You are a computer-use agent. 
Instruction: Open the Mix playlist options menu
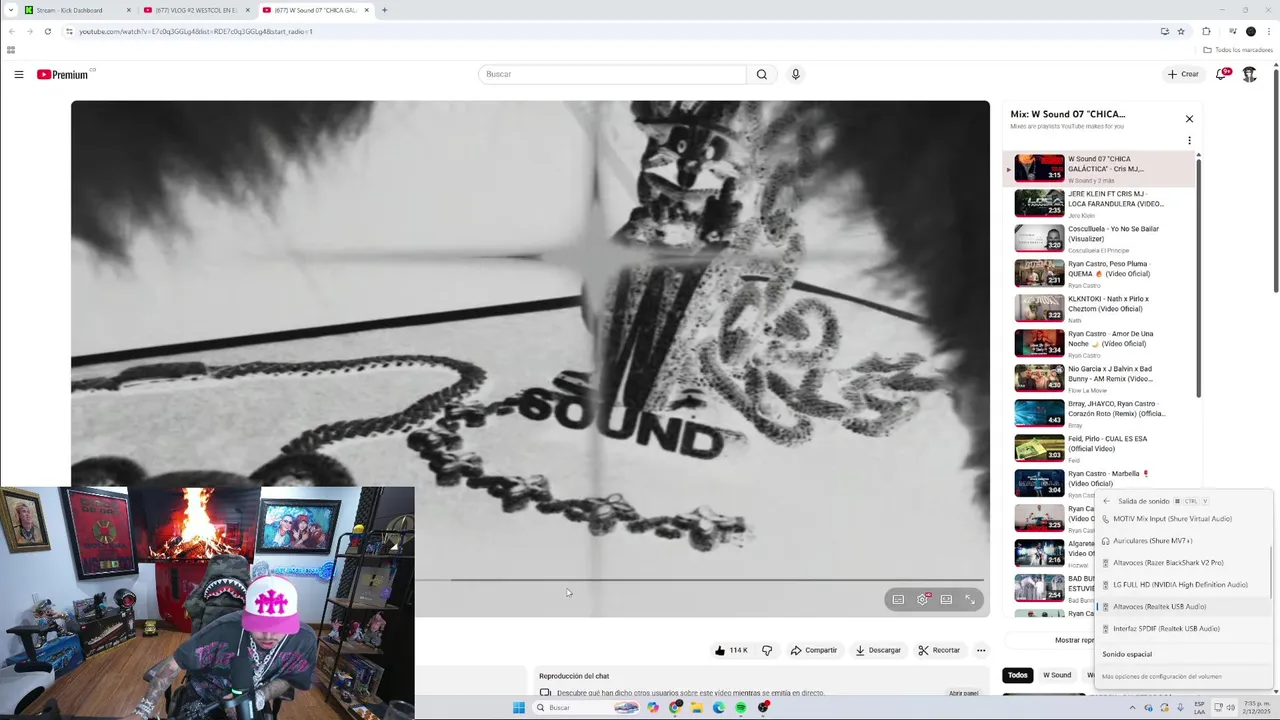1189,141
